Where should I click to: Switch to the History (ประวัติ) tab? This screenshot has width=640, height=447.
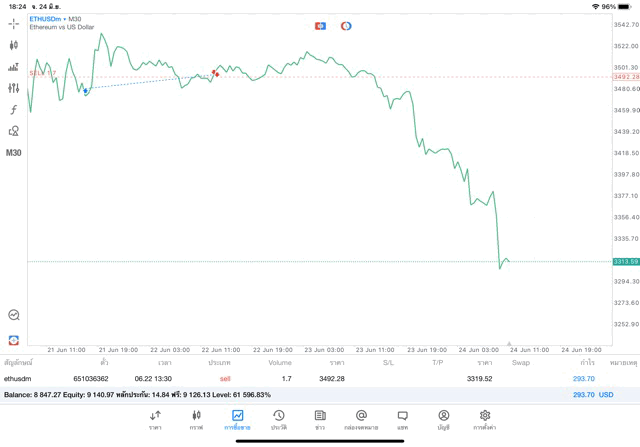coord(279,420)
